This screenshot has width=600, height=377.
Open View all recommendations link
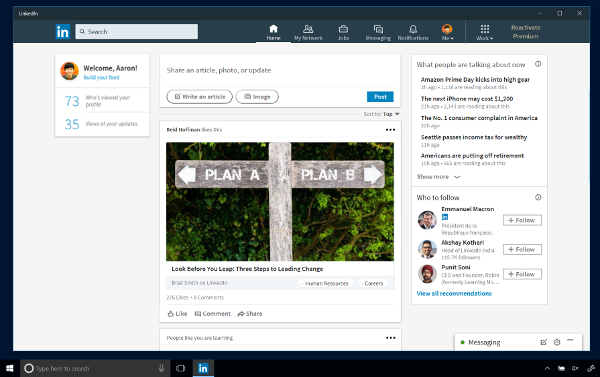(x=454, y=294)
